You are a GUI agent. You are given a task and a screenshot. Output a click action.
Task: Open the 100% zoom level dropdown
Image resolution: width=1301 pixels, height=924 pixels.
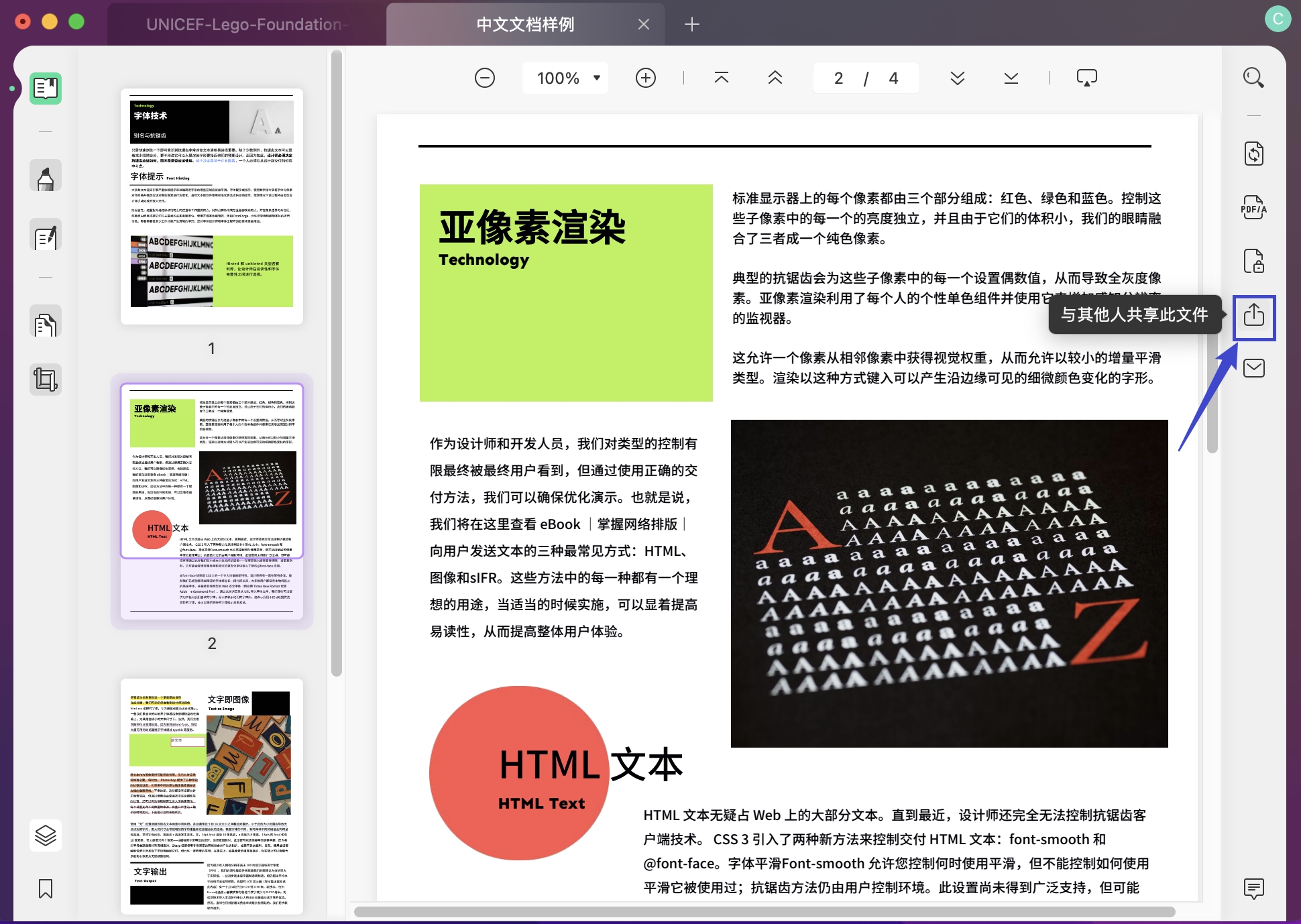click(x=565, y=78)
